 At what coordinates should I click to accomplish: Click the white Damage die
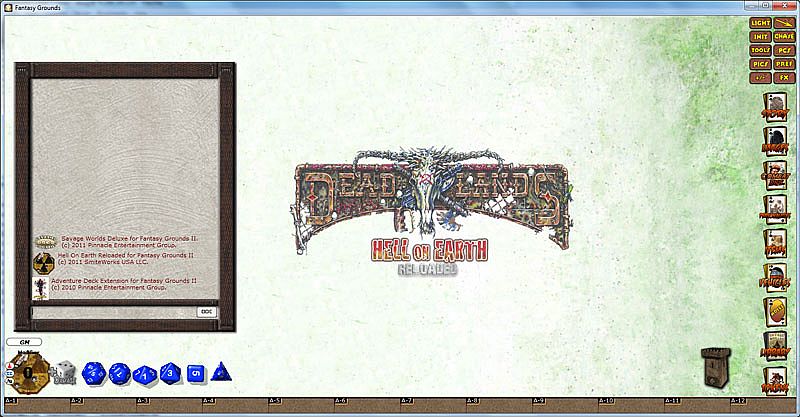click(65, 372)
